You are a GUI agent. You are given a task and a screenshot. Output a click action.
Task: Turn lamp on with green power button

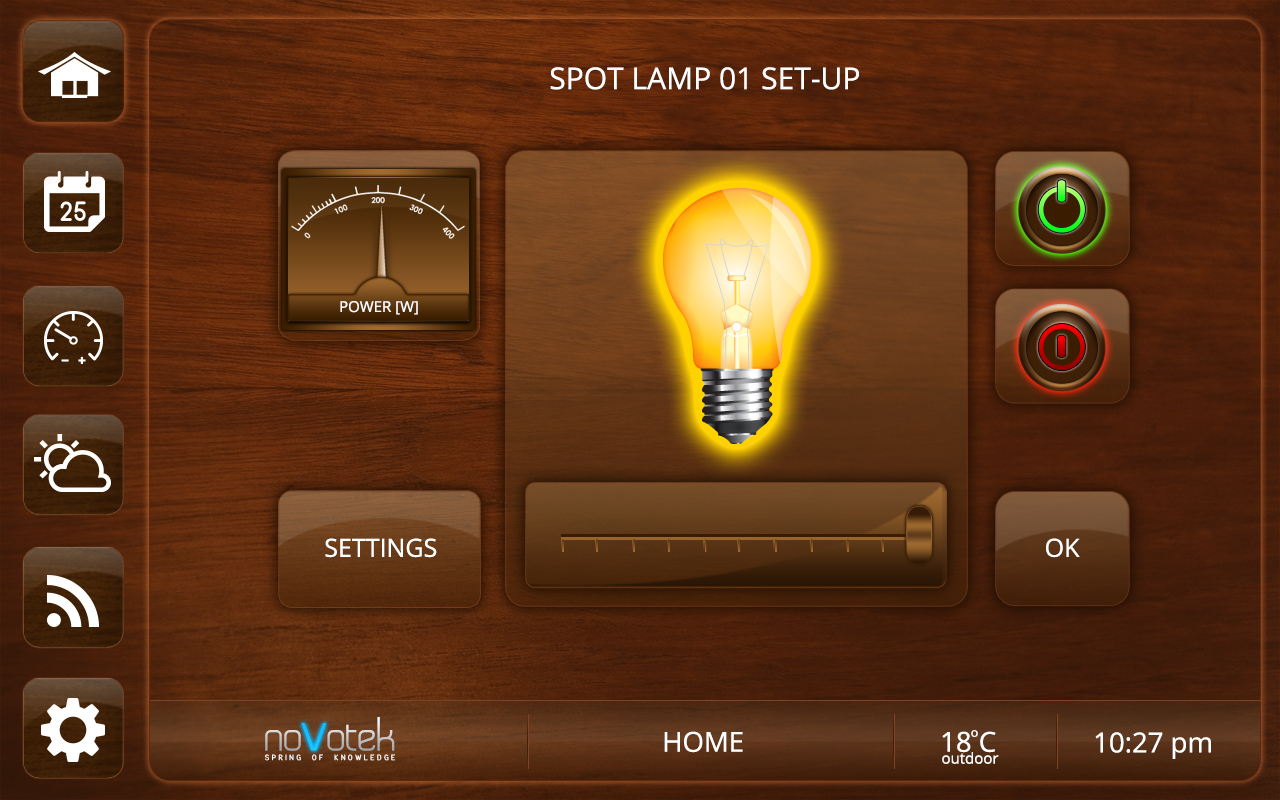[1062, 209]
